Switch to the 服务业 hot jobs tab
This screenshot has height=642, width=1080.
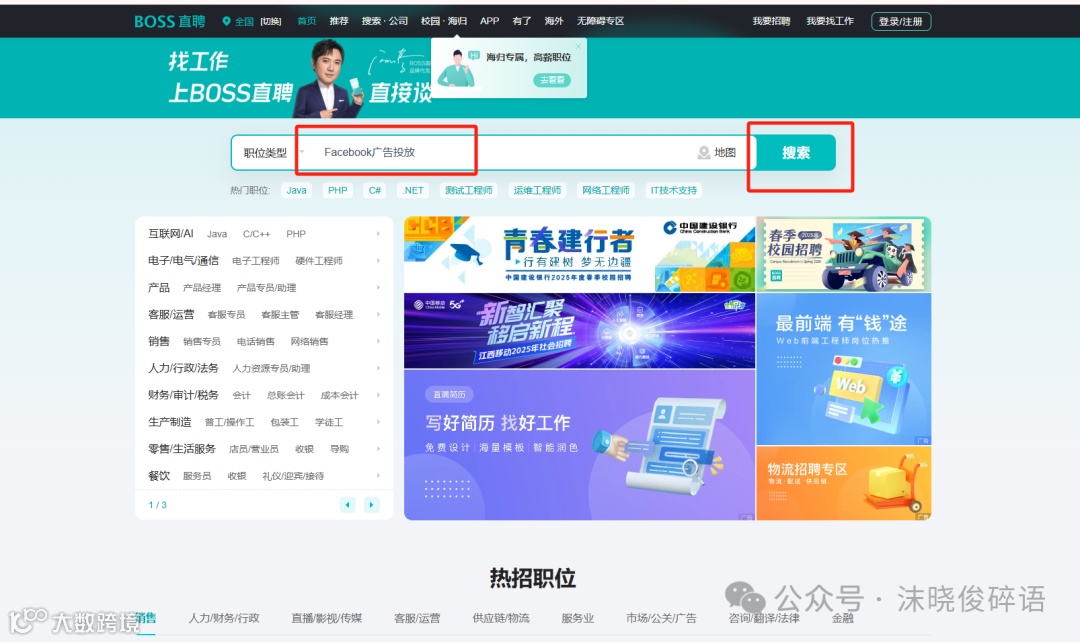click(578, 618)
